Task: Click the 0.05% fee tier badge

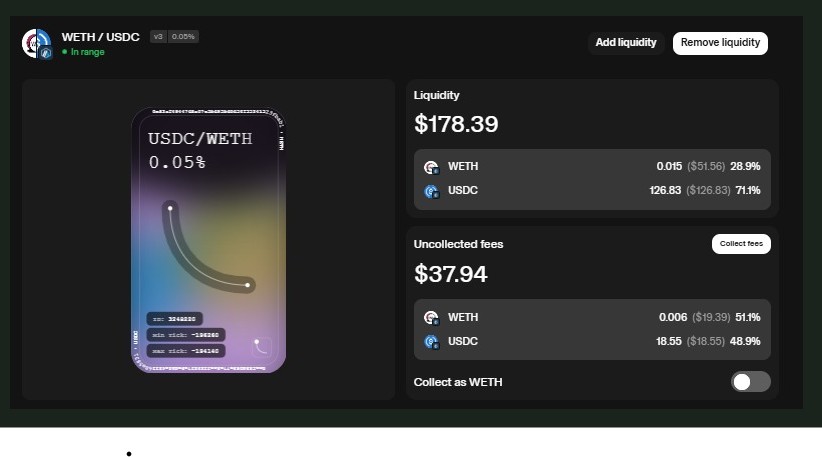Action: (183, 37)
